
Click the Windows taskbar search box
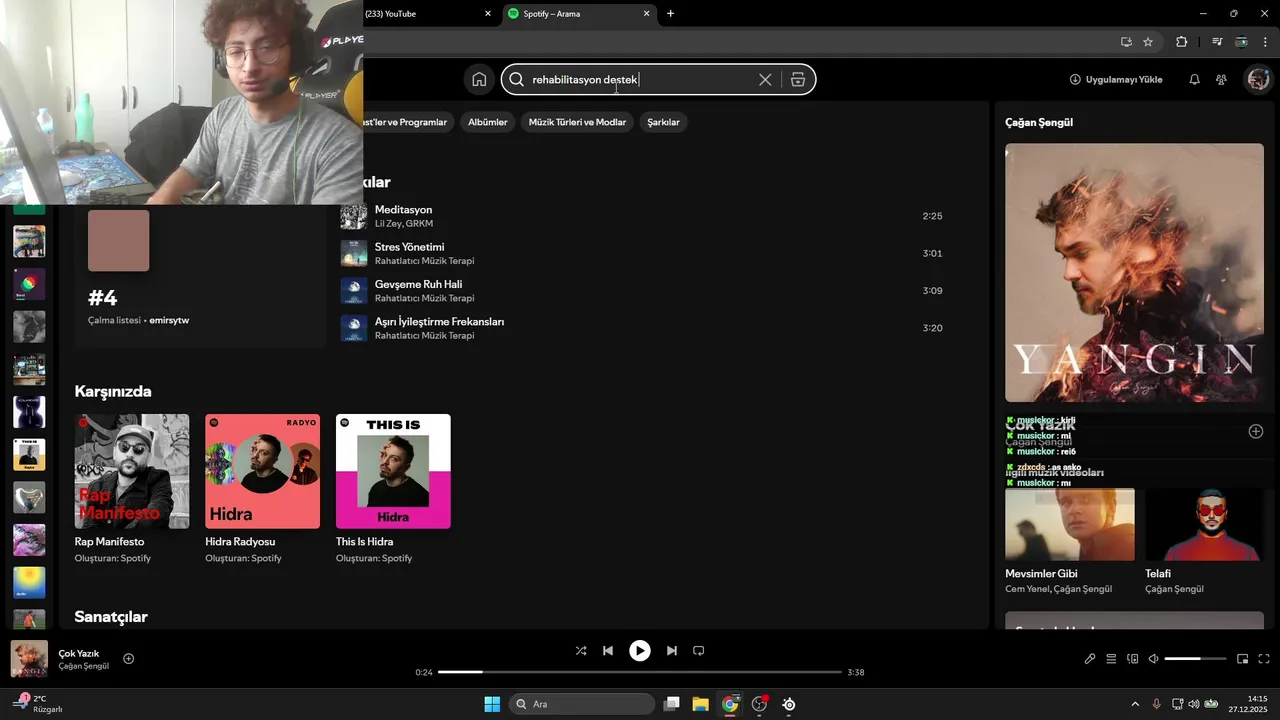(582, 704)
